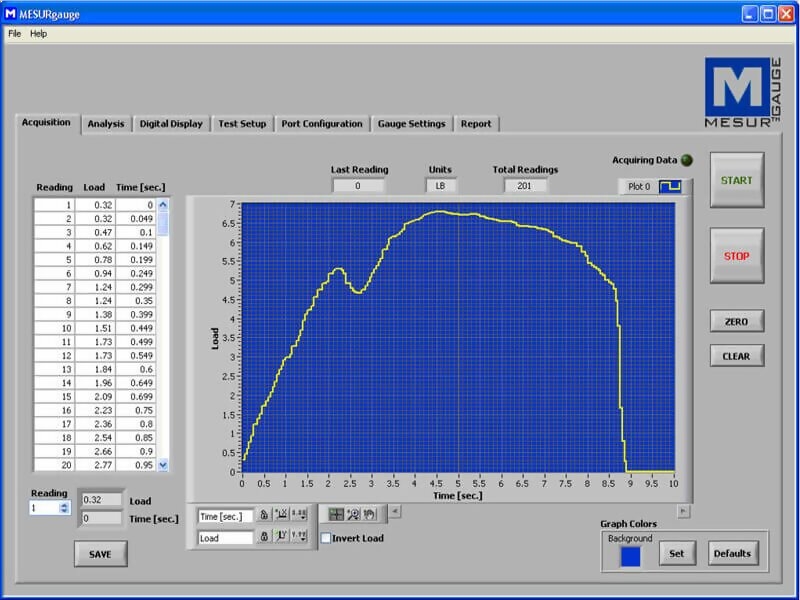The image size is (800, 600).
Task: Click the SAVE button
Action: [100, 554]
